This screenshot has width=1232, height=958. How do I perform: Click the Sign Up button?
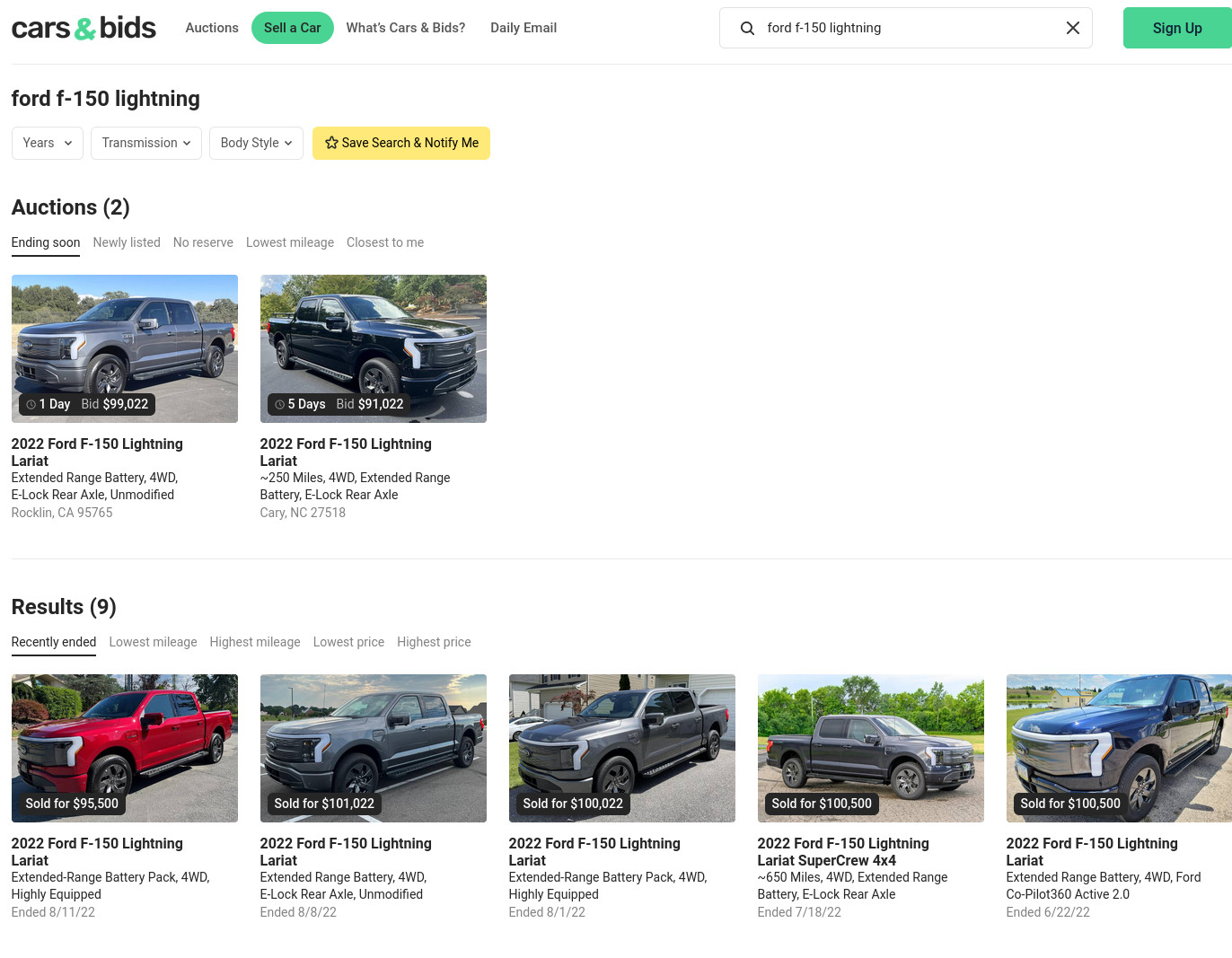point(1177,28)
